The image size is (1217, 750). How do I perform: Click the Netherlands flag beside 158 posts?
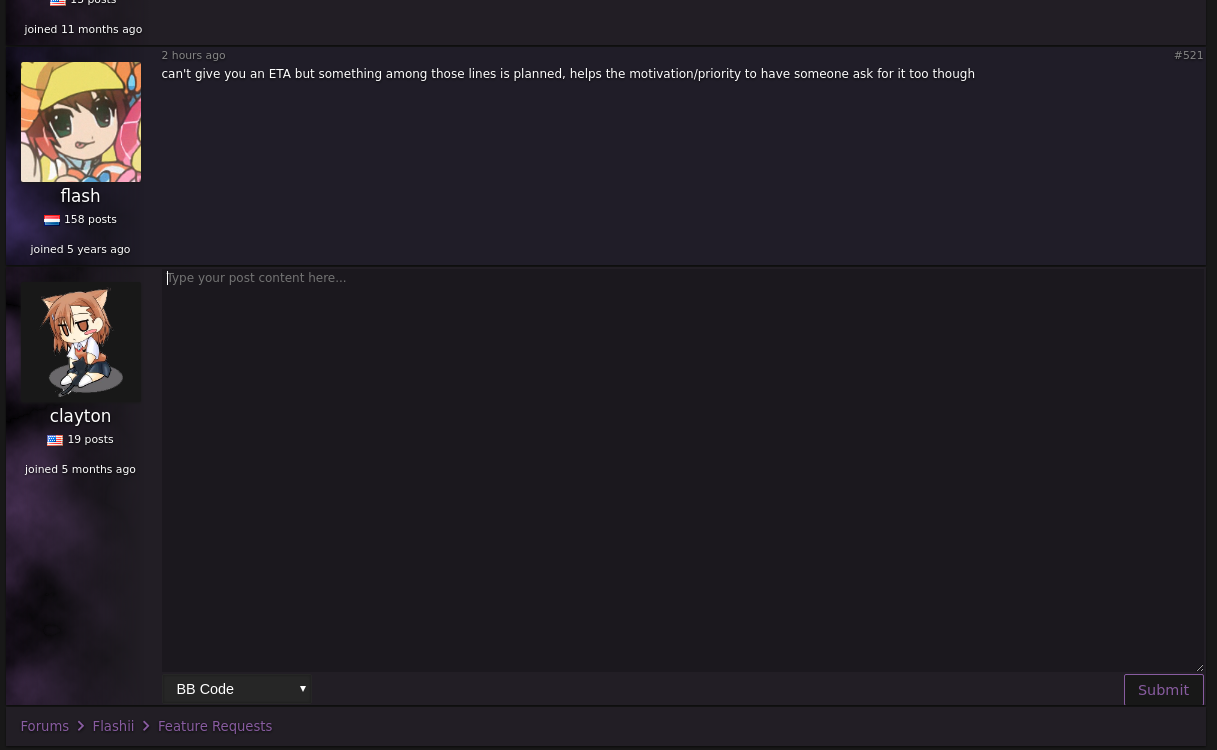[52, 220]
